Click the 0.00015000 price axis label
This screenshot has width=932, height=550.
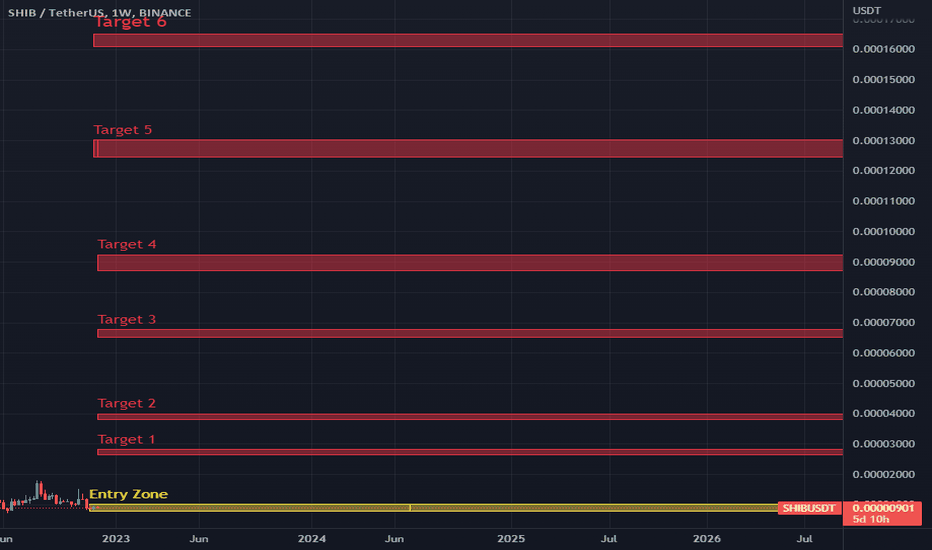(883, 80)
